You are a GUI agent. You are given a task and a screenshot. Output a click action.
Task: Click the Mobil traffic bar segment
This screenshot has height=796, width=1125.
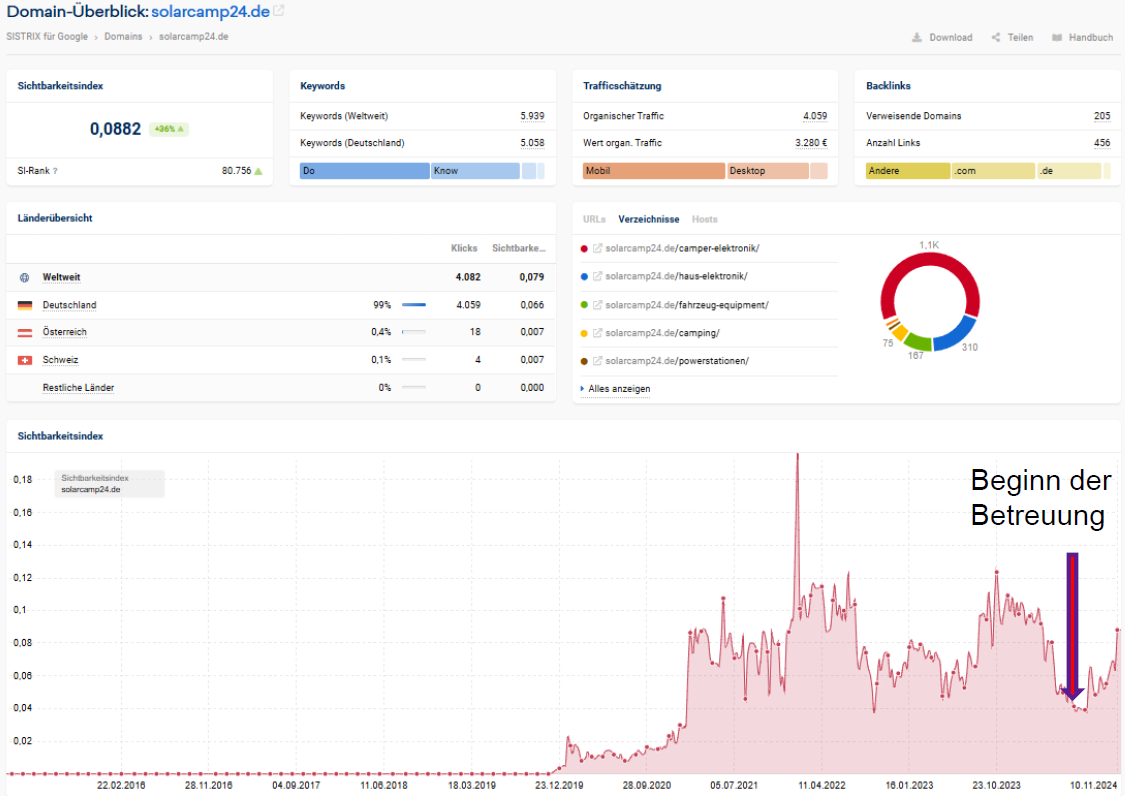(654, 171)
